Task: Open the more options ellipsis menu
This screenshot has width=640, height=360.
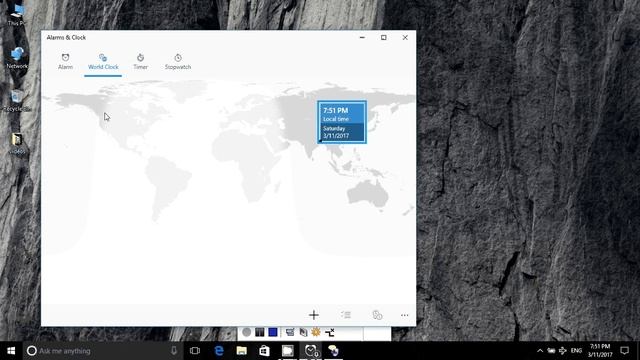Action: tap(404, 315)
